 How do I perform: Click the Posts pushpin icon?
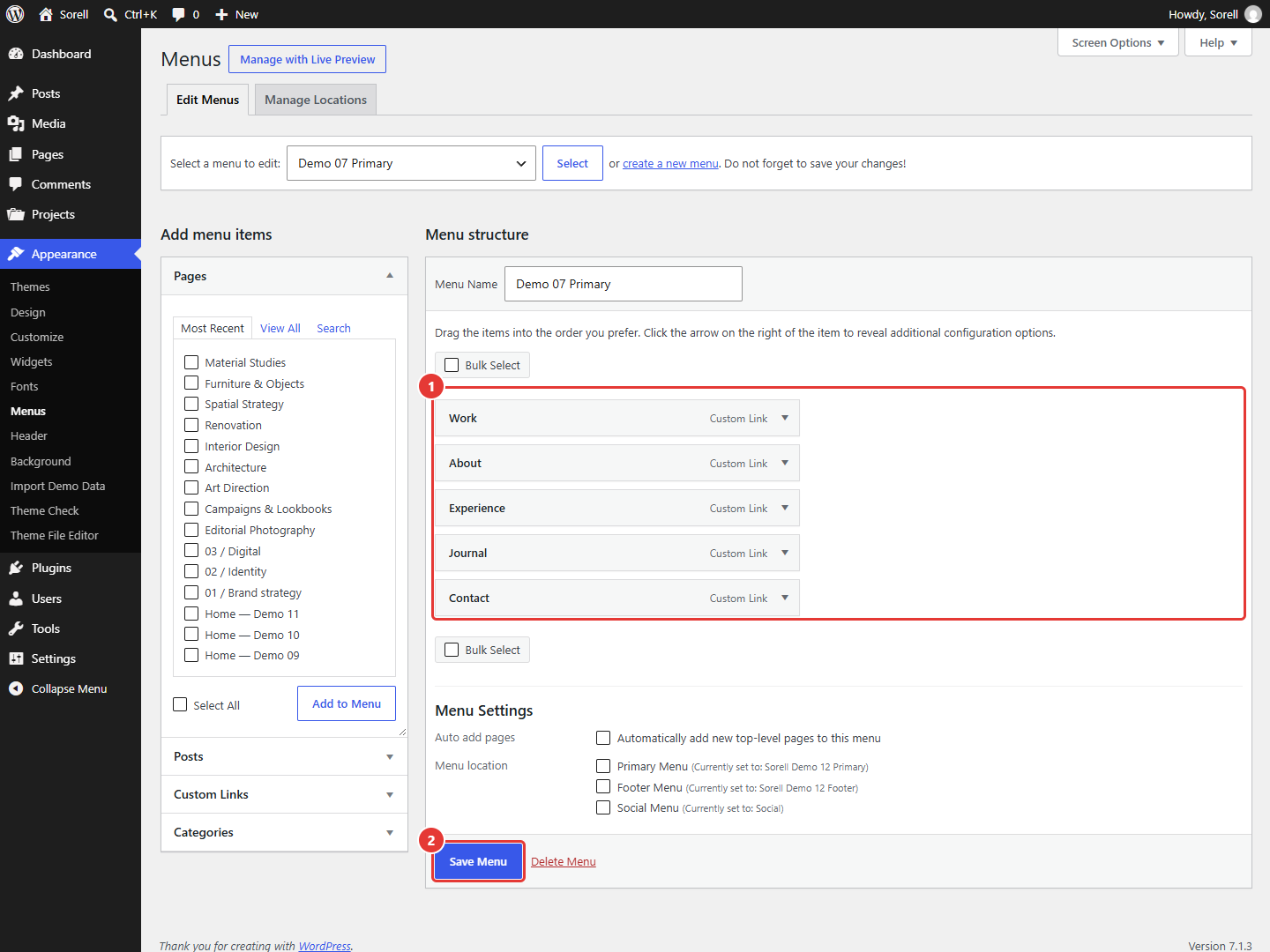(x=16, y=93)
